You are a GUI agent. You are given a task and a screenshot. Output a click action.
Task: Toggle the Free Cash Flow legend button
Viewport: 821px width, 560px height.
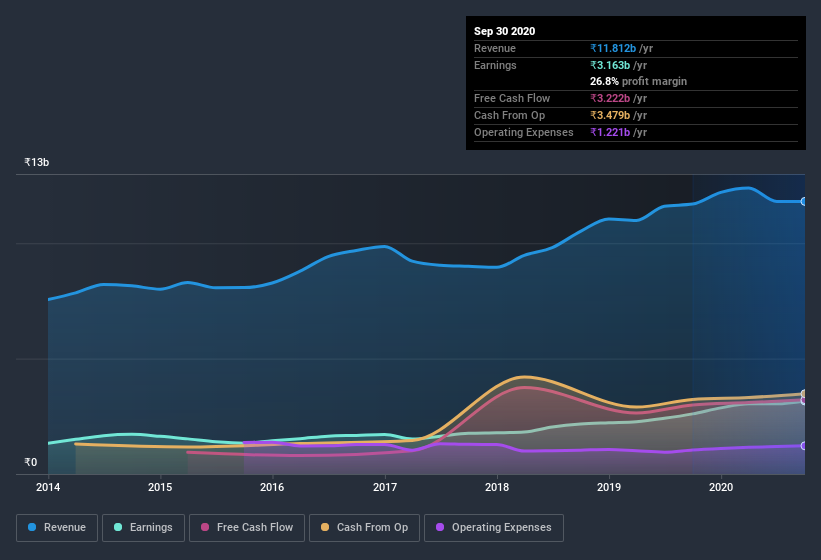point(247,528)
